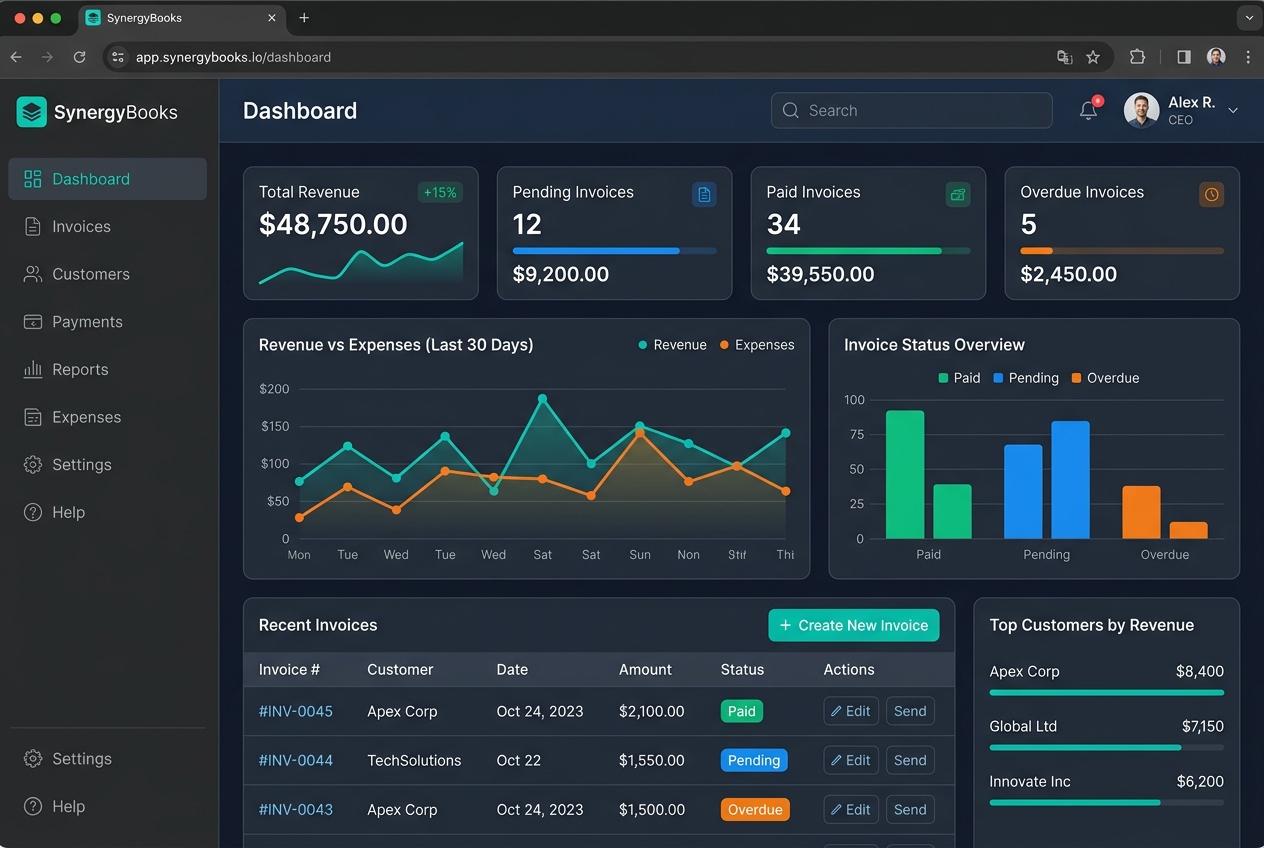This screenshot has width=1264, height=848.
Task: Open the tab search dropdown in title bar
Action: tap(1249, 18)
